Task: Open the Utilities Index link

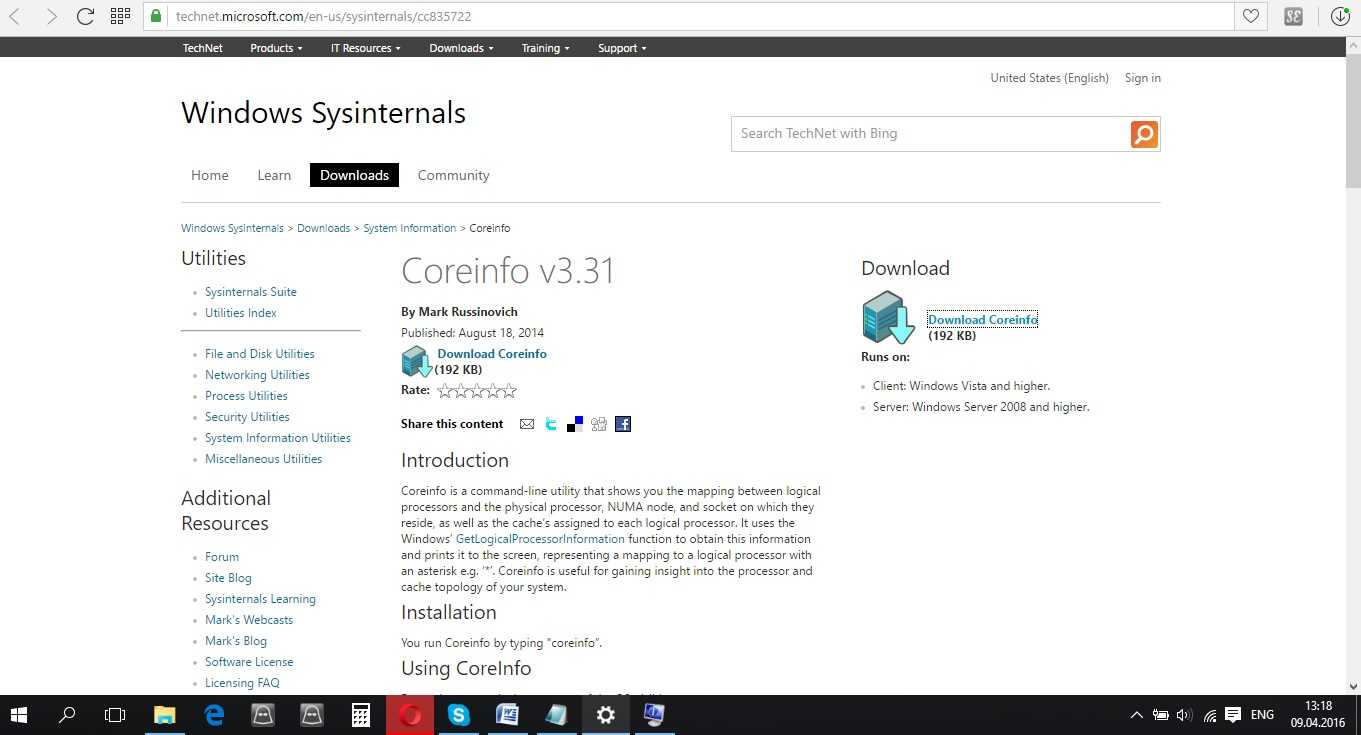Action: point(241,313)
